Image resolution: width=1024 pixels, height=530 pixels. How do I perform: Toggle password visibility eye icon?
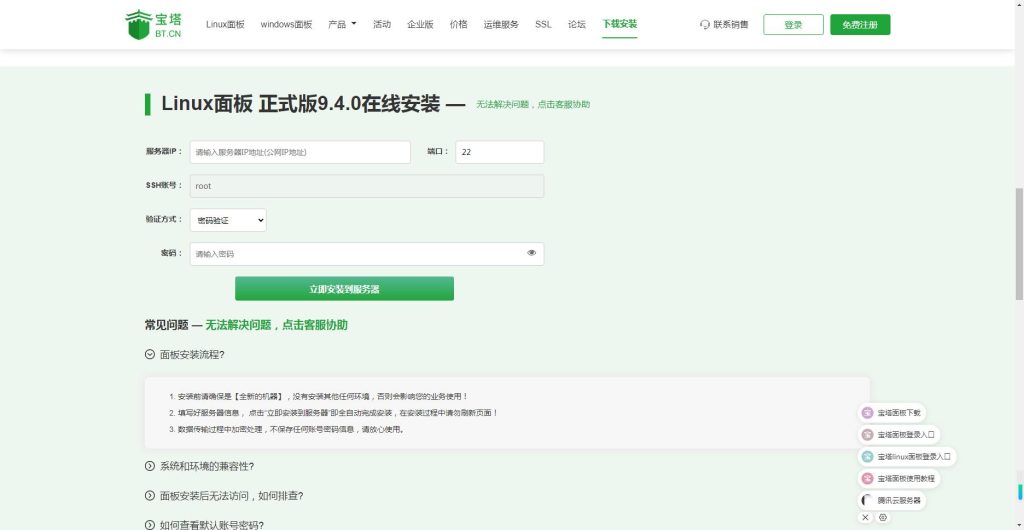tap(532, 253)
